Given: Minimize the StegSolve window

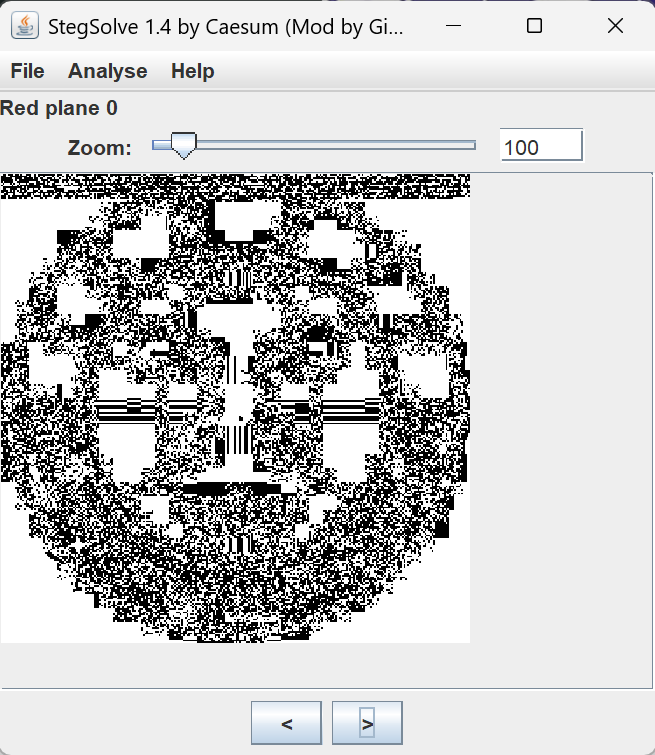Looking at the screenshot, I should click(x=453, y=26).
